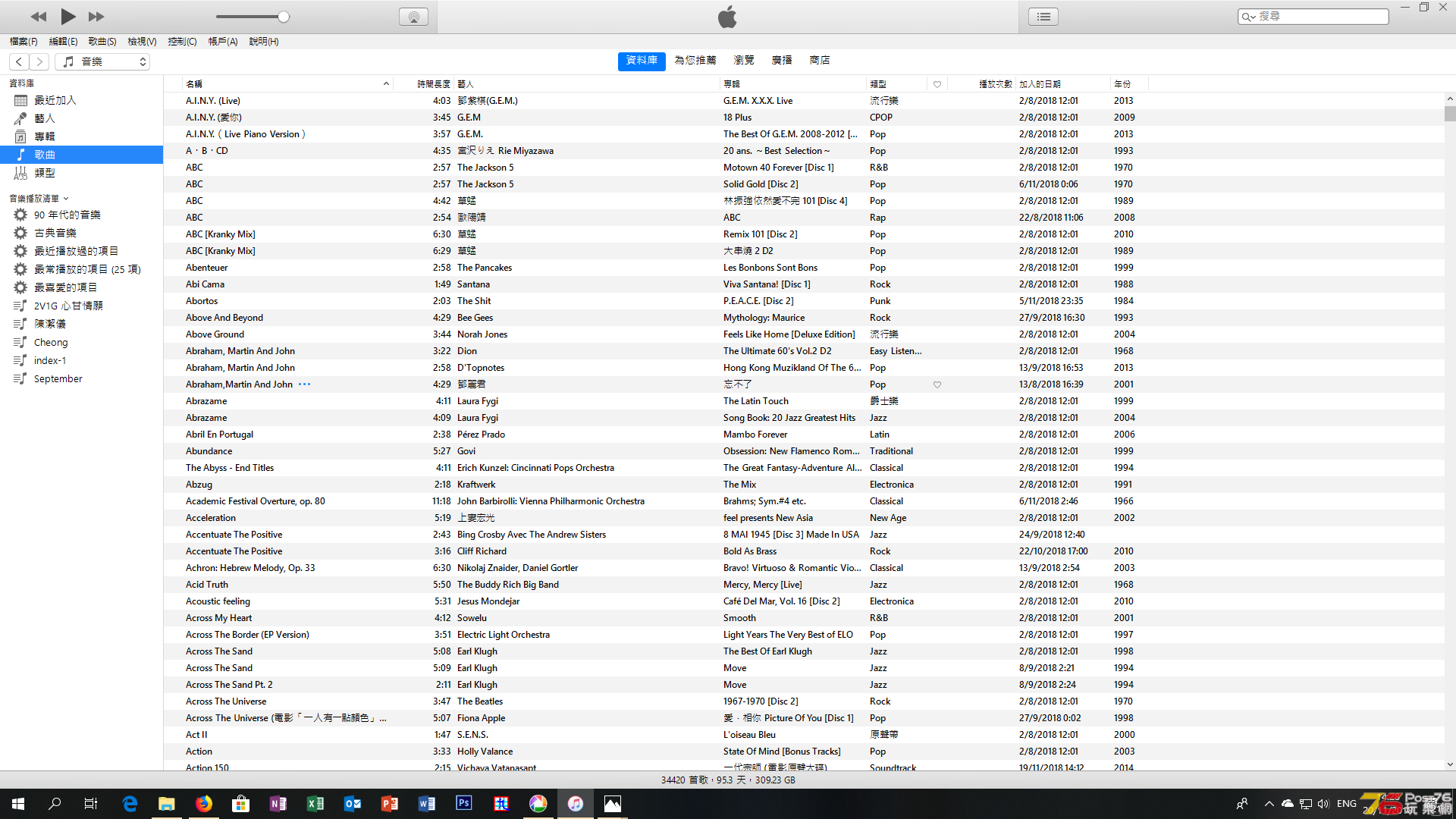
Task: Sort by the heart love column header
Action: click(x=937, y=84)
